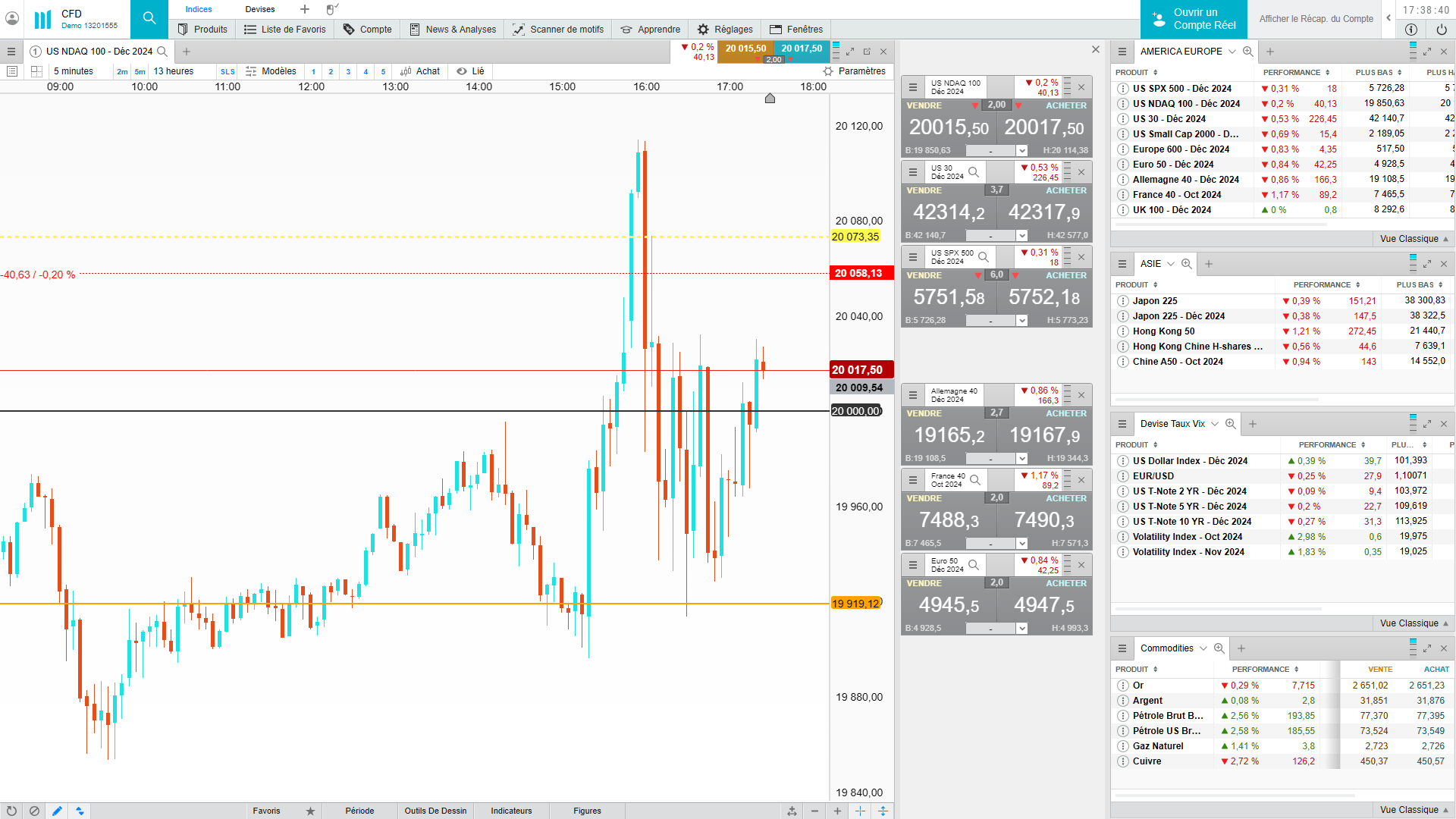Click the search magnifier in top bar
The width and height of the screenshot is (1456, 819).
click(x=149, y=18)
